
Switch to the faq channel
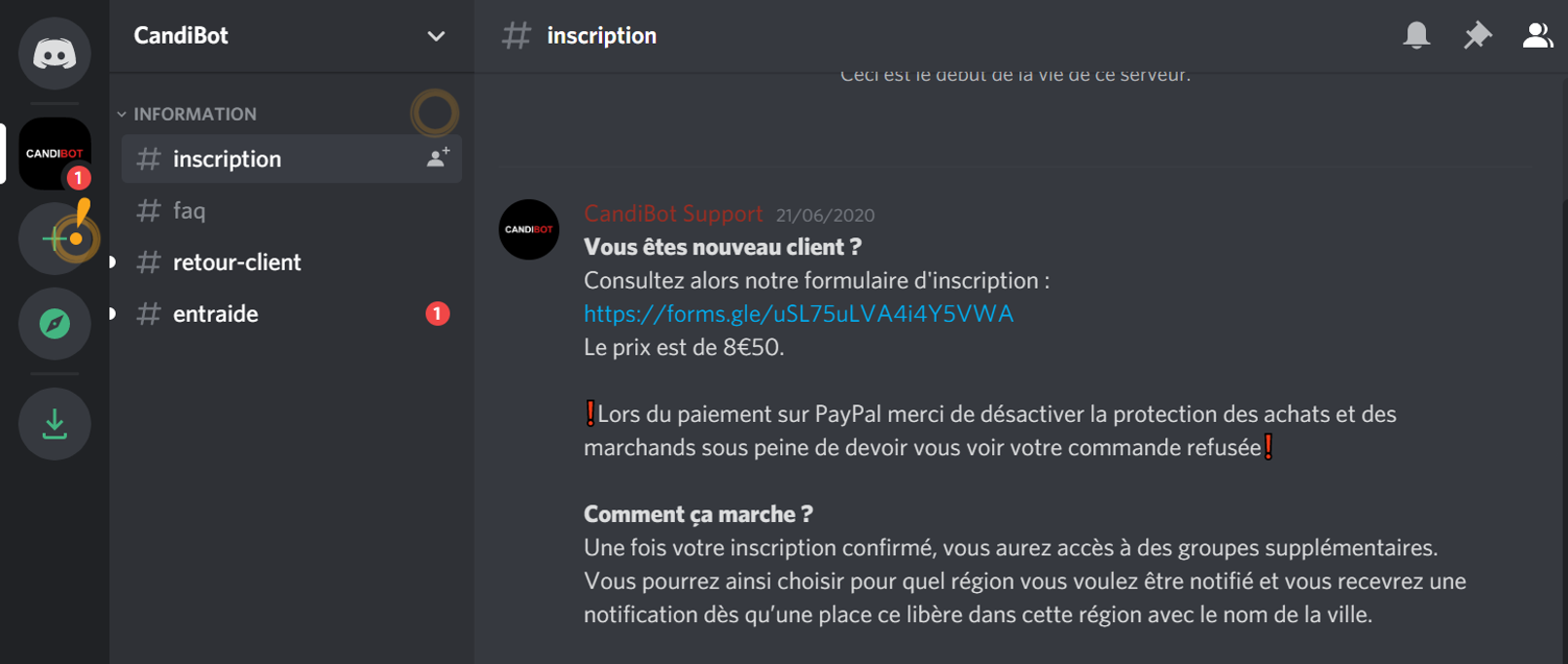coord(291,210)
